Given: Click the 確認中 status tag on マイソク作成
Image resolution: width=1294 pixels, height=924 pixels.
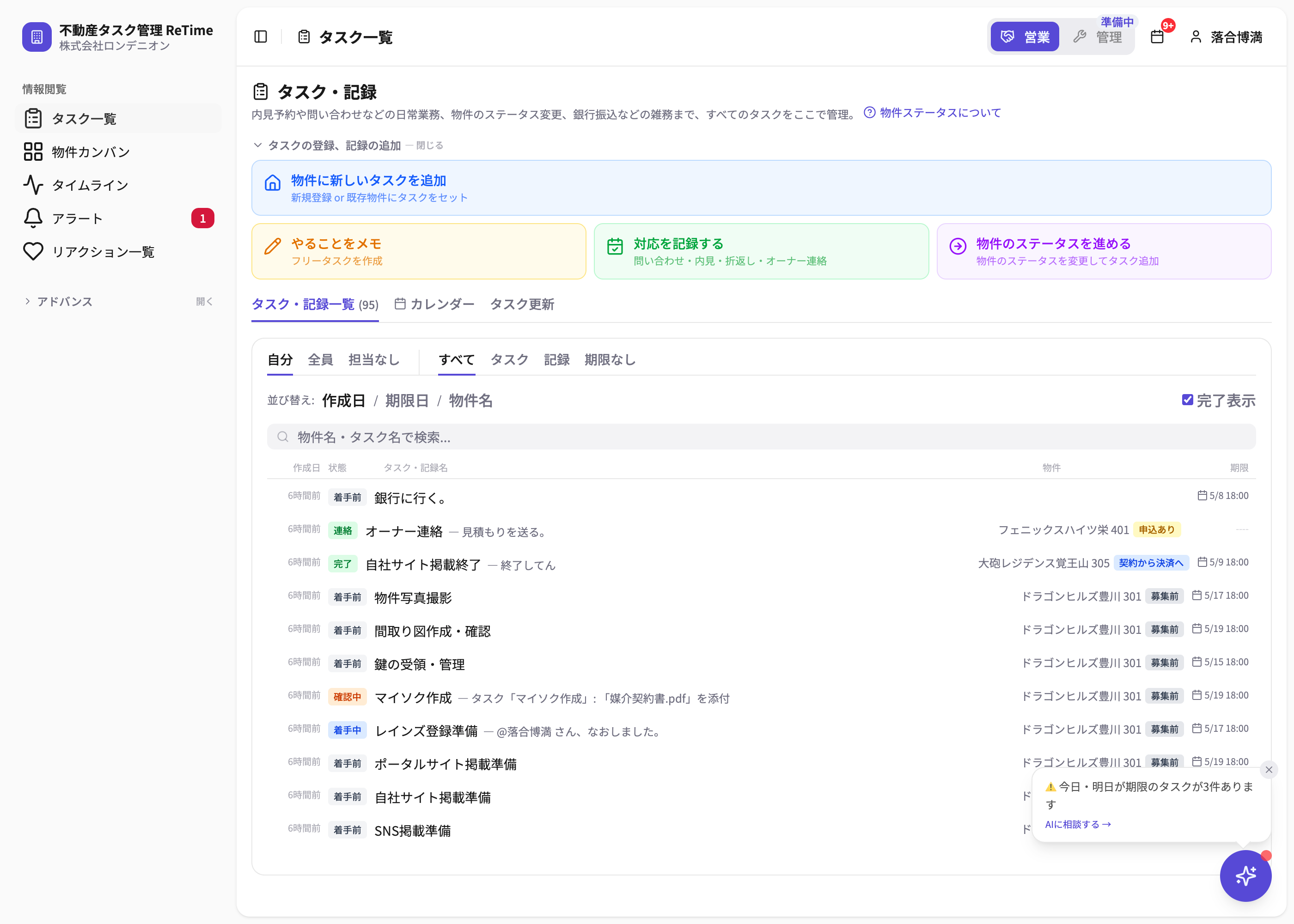Looking at the screenshot, I should click(347, 697).
